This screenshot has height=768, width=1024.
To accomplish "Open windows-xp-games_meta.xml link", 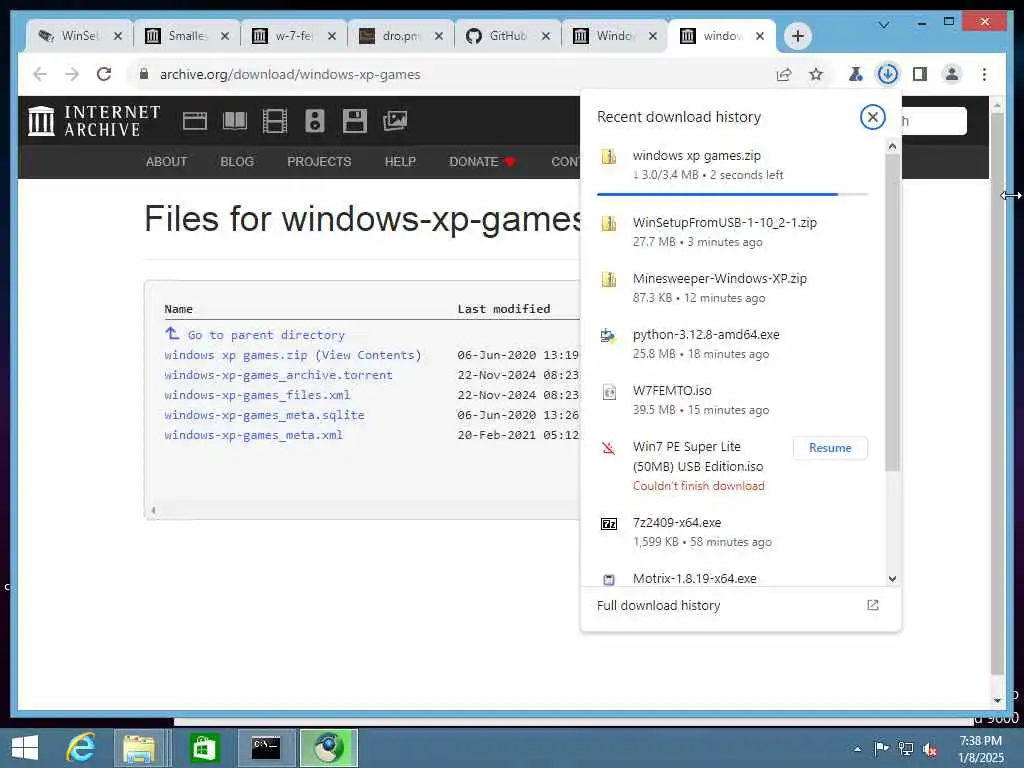I will click(253, 435).
